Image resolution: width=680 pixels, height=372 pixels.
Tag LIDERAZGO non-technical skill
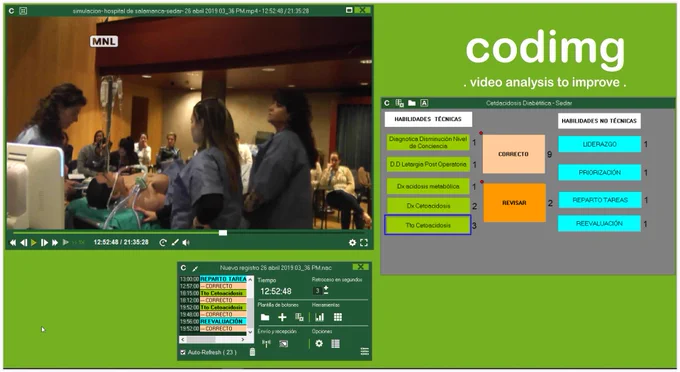599,144
